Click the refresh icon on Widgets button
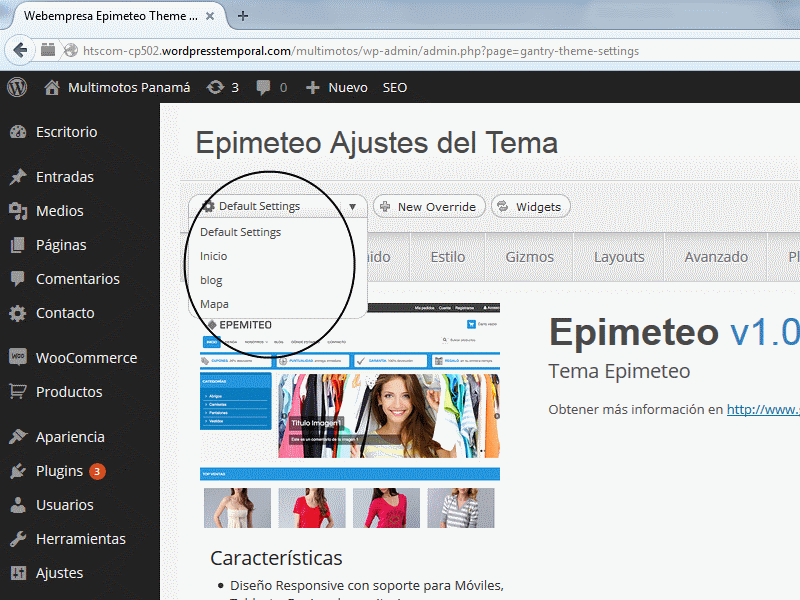The image size is (800, 600). [x=503, y=206]
